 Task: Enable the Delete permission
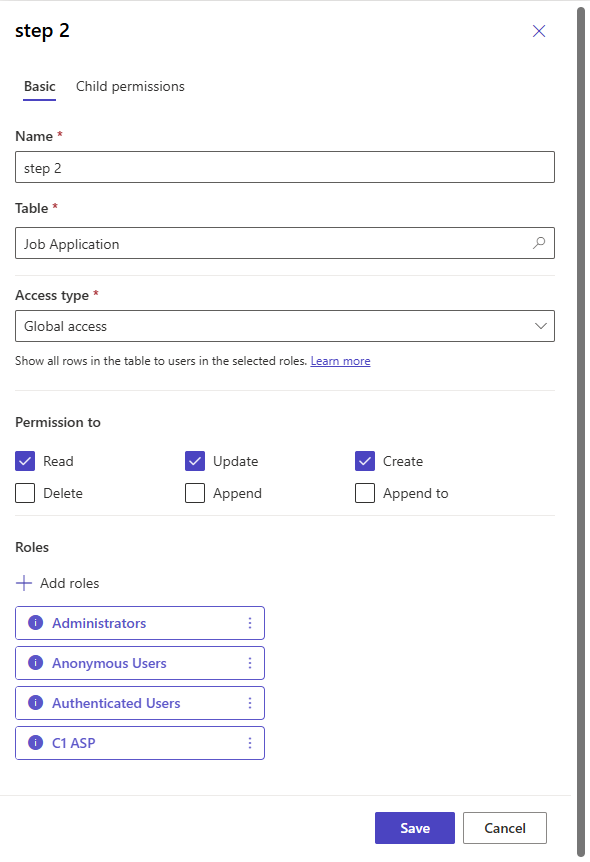pyautogui.click(x=24, y=493)
